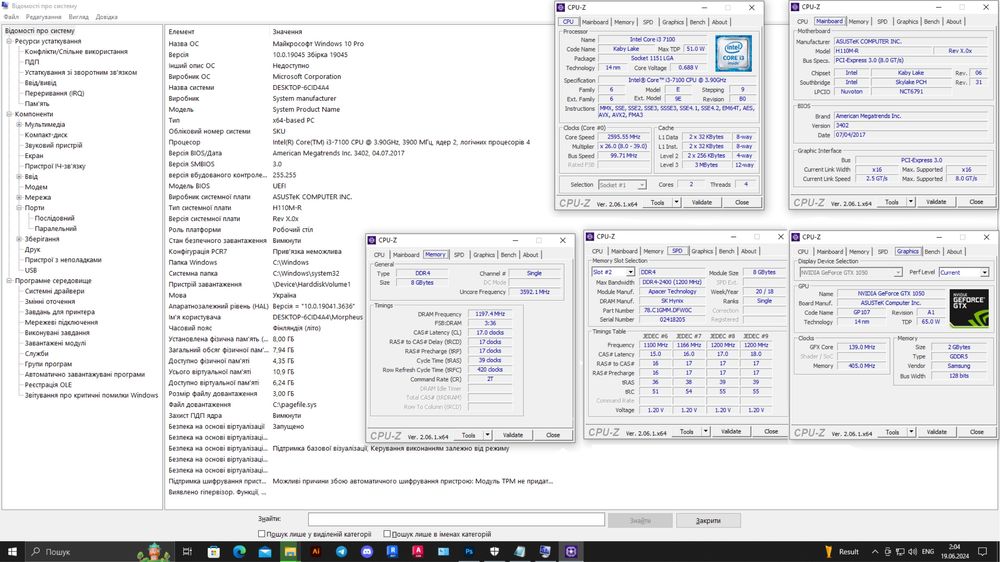Select 'Звуковий пристрій' tree item

point(53,145)
